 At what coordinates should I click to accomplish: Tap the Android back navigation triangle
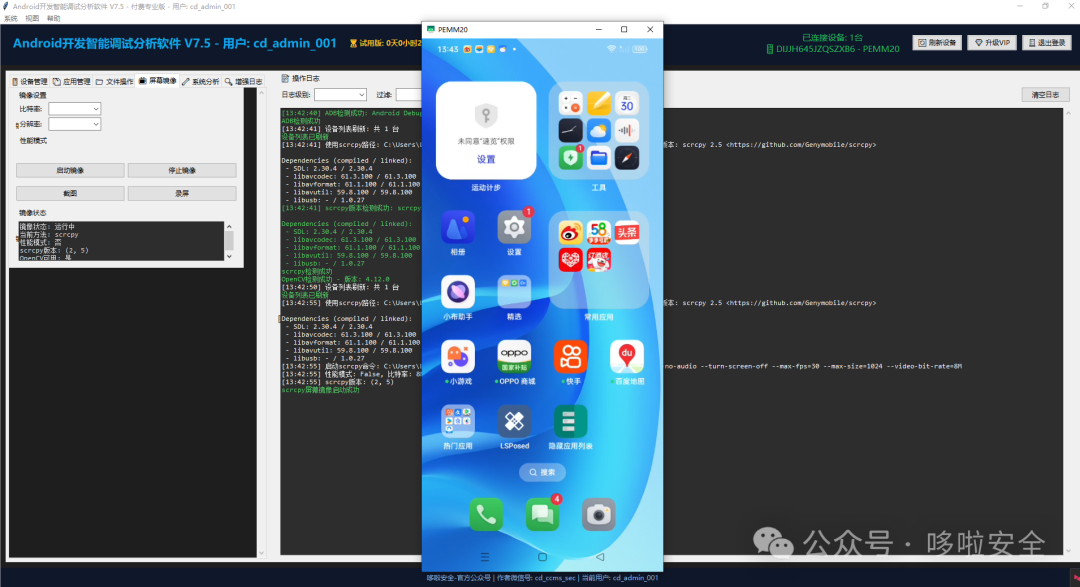point(600,557)
